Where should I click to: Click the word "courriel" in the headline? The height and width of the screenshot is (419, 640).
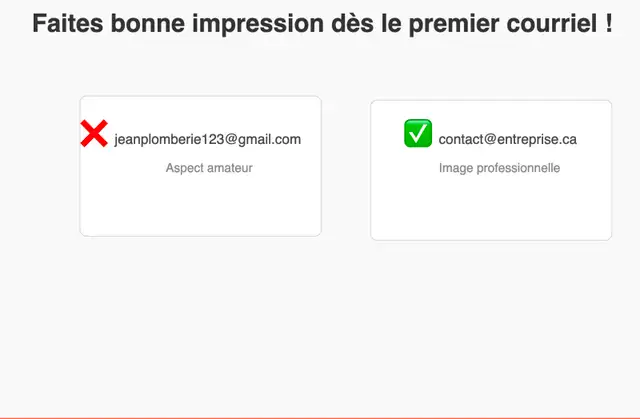[x=551, y=23]
